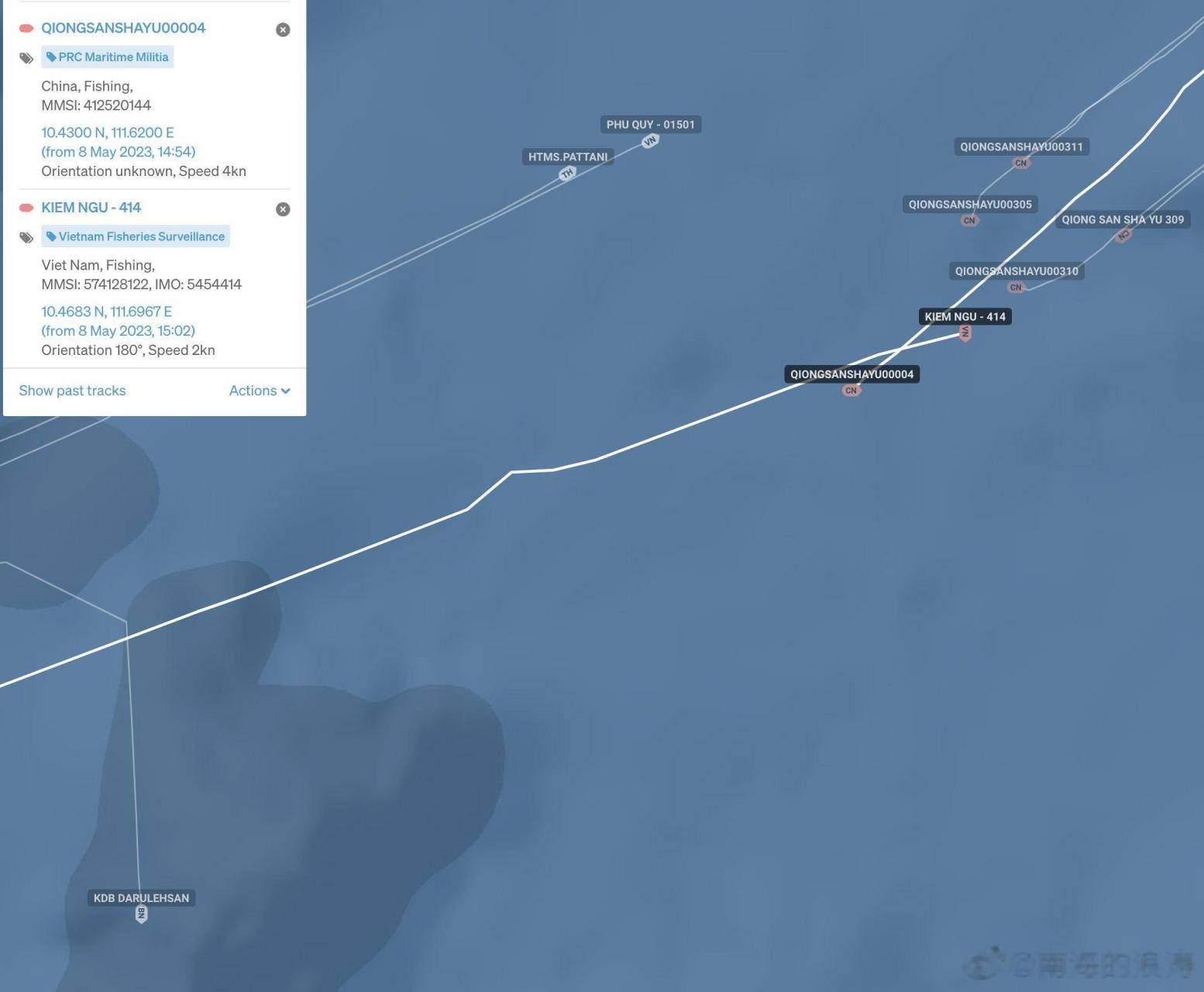Click the QIONGSANSHAYU00004 vessel marker on the map

point(851,391)
